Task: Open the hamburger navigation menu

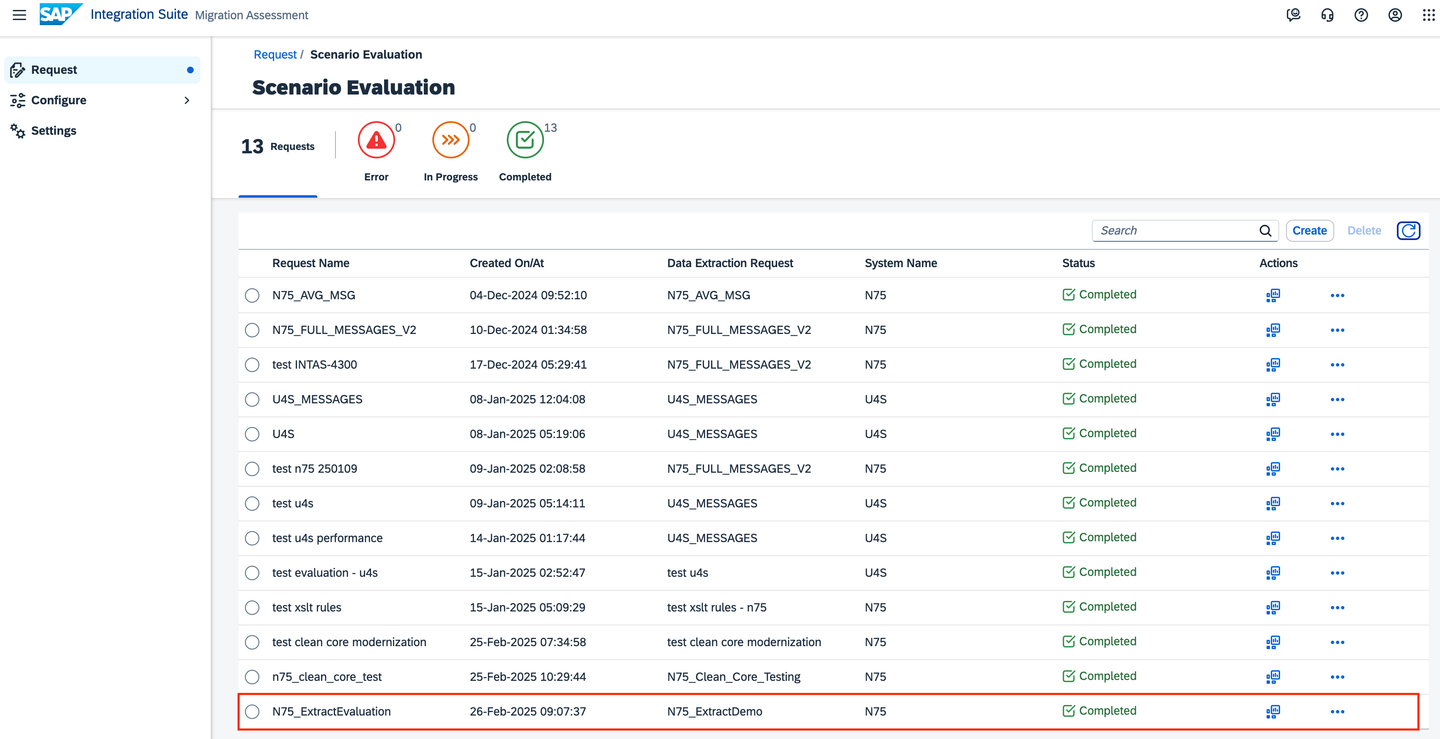Action: pos(19,15)
